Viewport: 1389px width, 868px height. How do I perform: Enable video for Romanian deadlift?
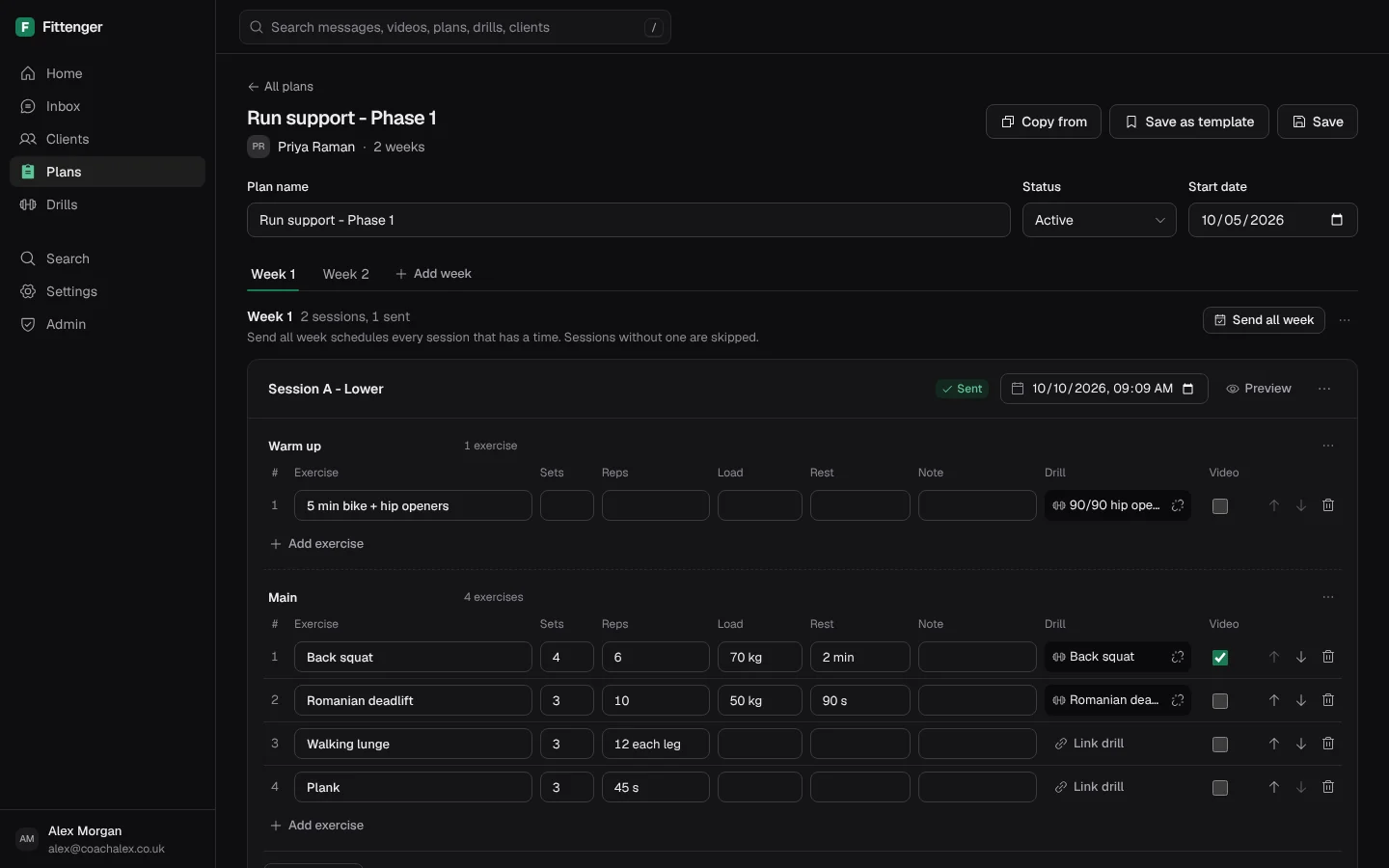click(1220, 701)
